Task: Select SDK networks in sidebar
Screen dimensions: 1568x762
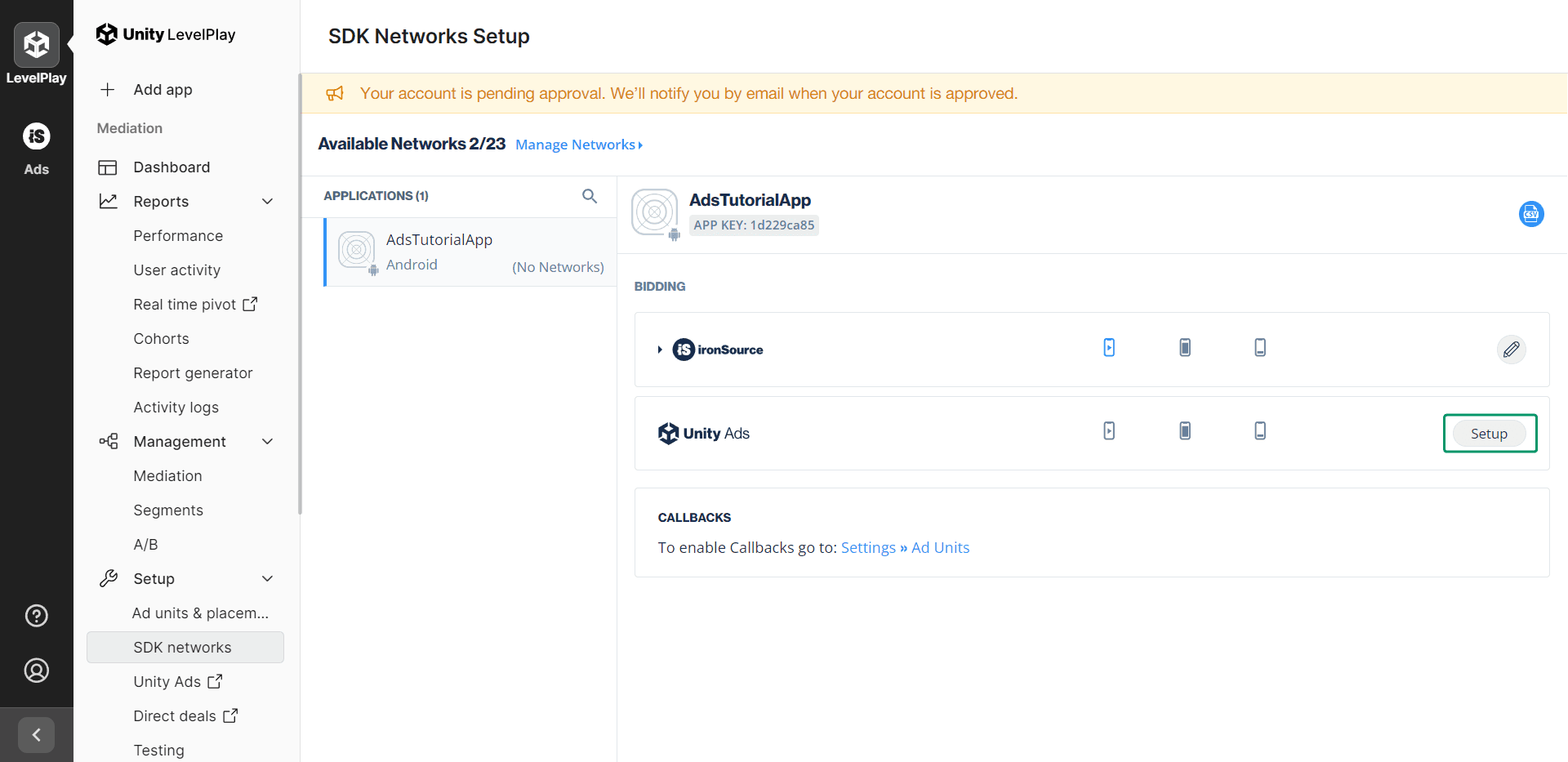Action: click(185, 648)
